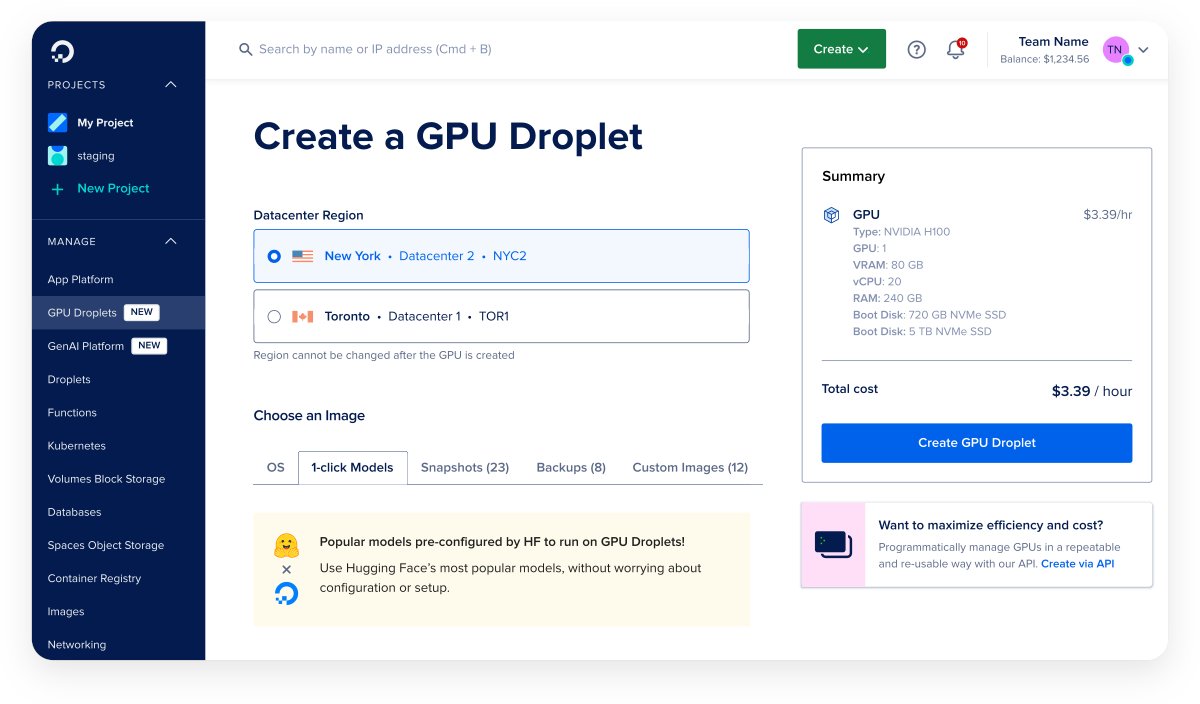Viewport: 1200px width, 704px height.
Task: Click the search by name or IP field
Action: tap(375, 49)
